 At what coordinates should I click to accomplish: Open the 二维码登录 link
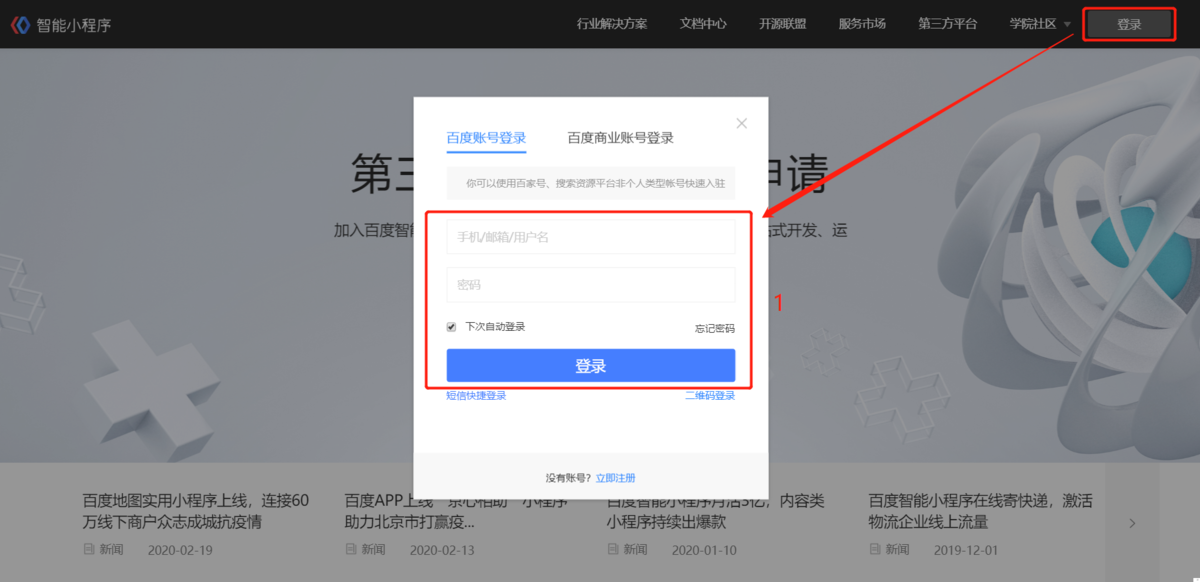(x=710, y=396)
